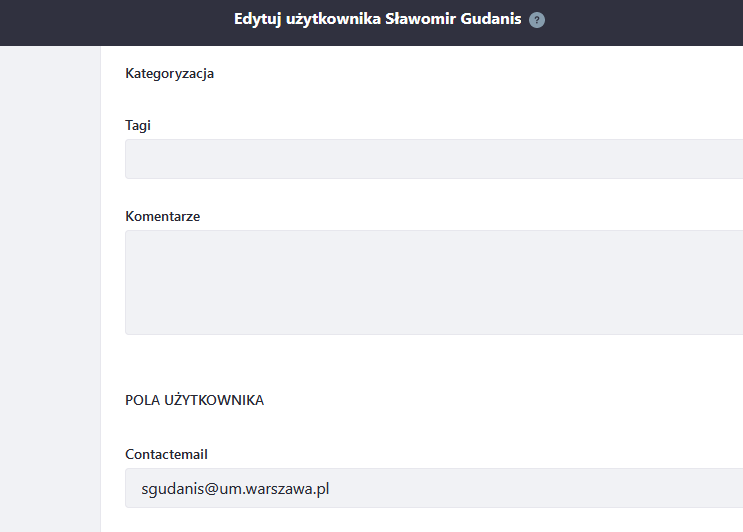Click empty space right of POLA UŻYTKOWNIKA

pyautogui.click(x=500, y=400)
